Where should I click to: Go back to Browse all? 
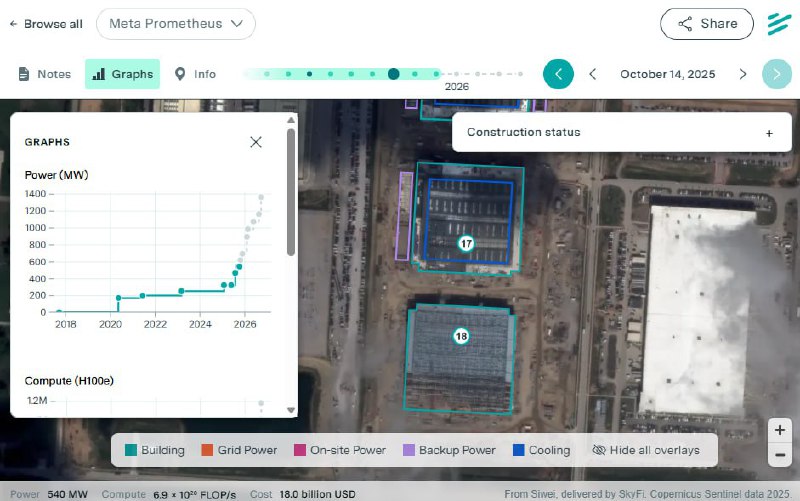click(x=46, y=24)
